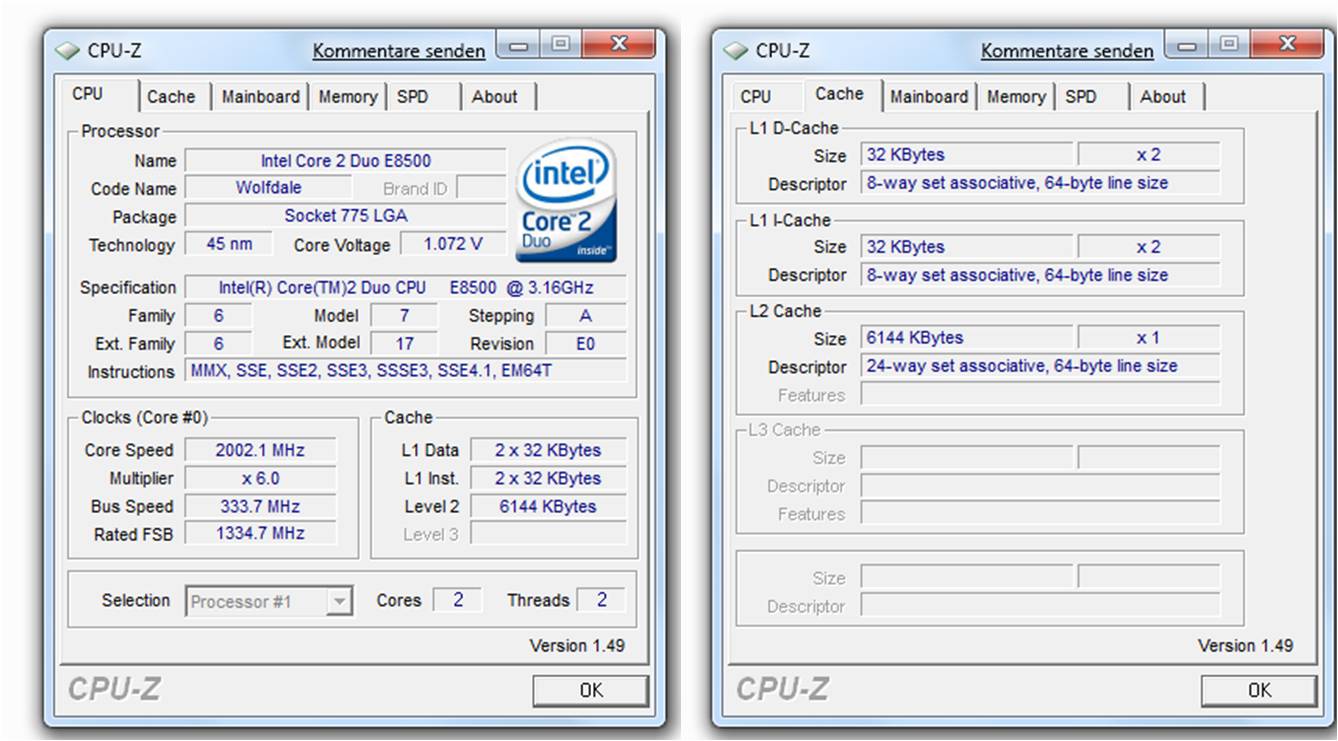This screenshot has height=741, width=1338.
Task: Click the Multiplier value x 6.0
Action: point(261,478)
